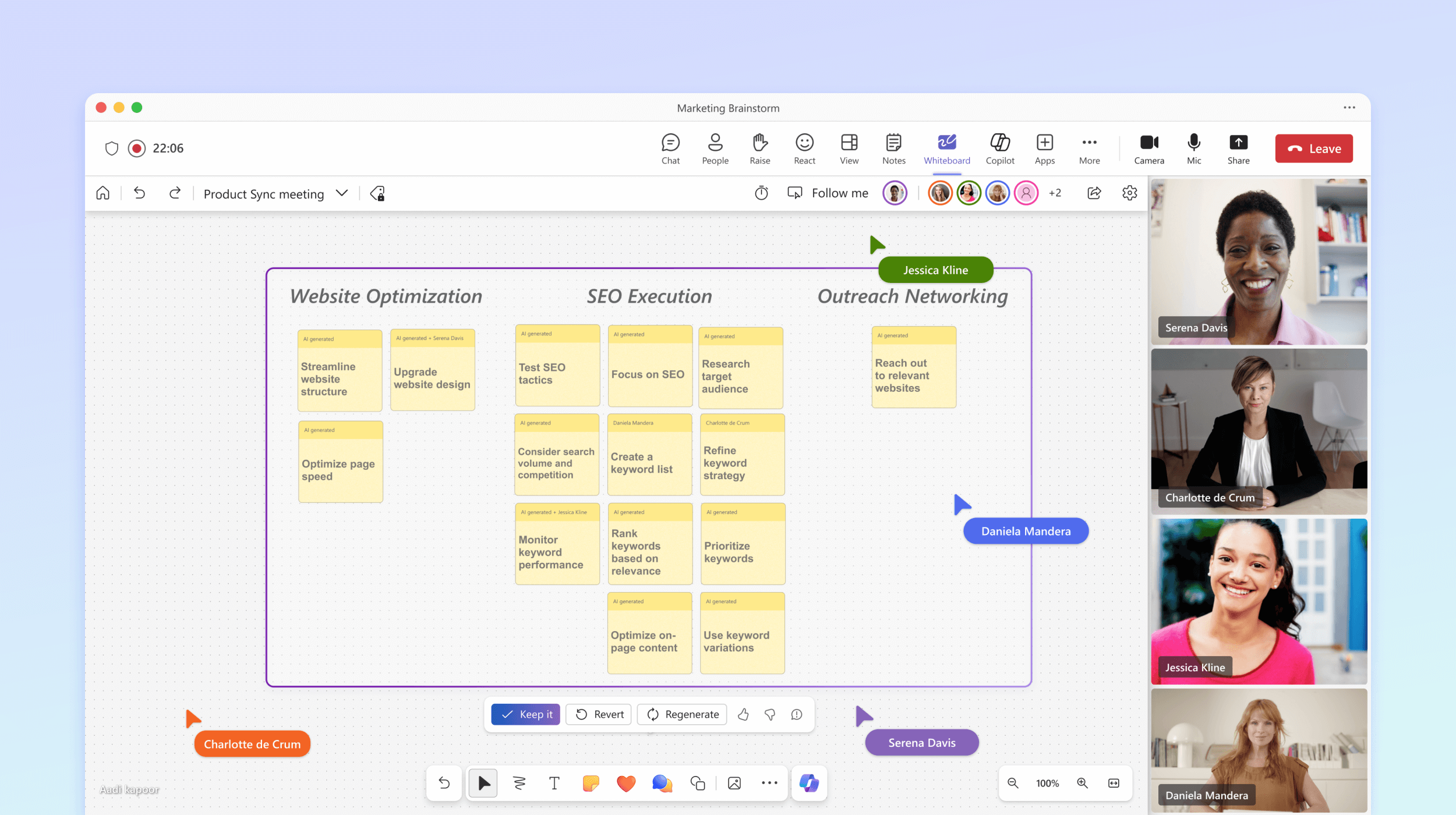The width and height of the screenshot is (1456, 815).
Task: Expand the Product Sync meeting dropdown
Action: click(x=341, y=193)
